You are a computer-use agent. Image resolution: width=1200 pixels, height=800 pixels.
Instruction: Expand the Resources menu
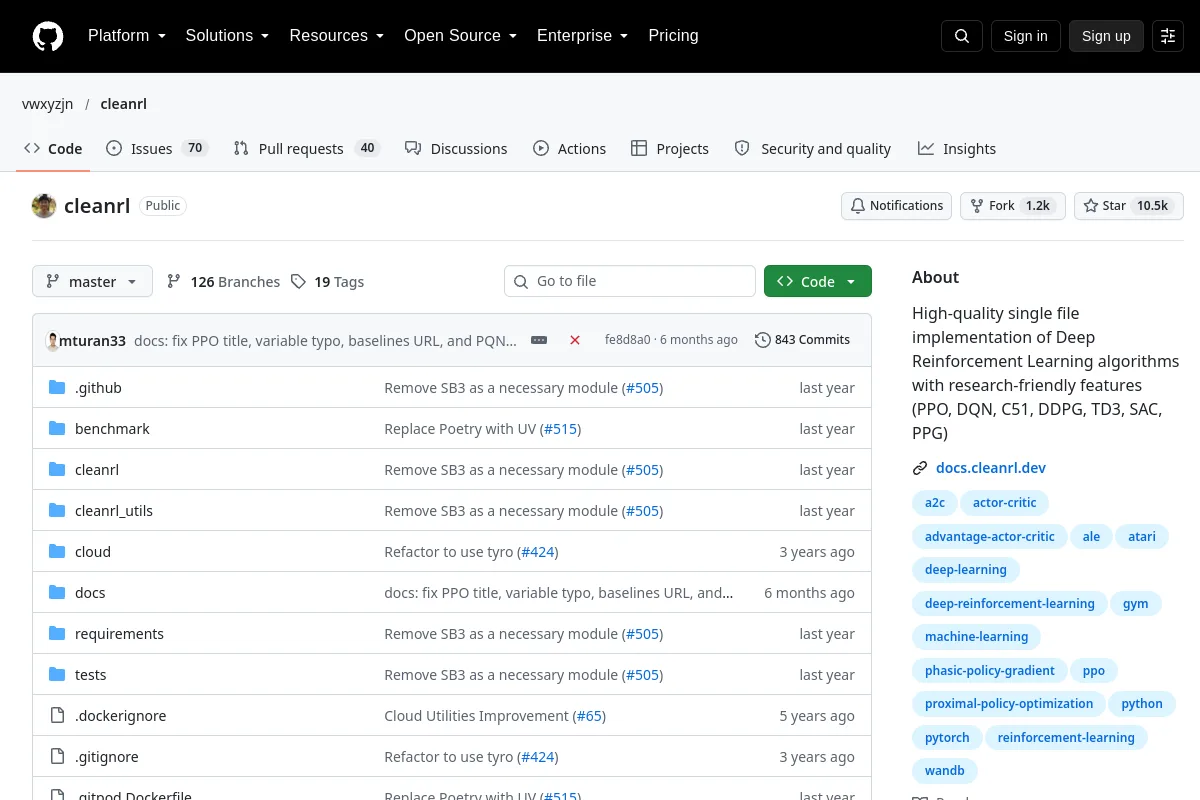(x=337, y=36)
